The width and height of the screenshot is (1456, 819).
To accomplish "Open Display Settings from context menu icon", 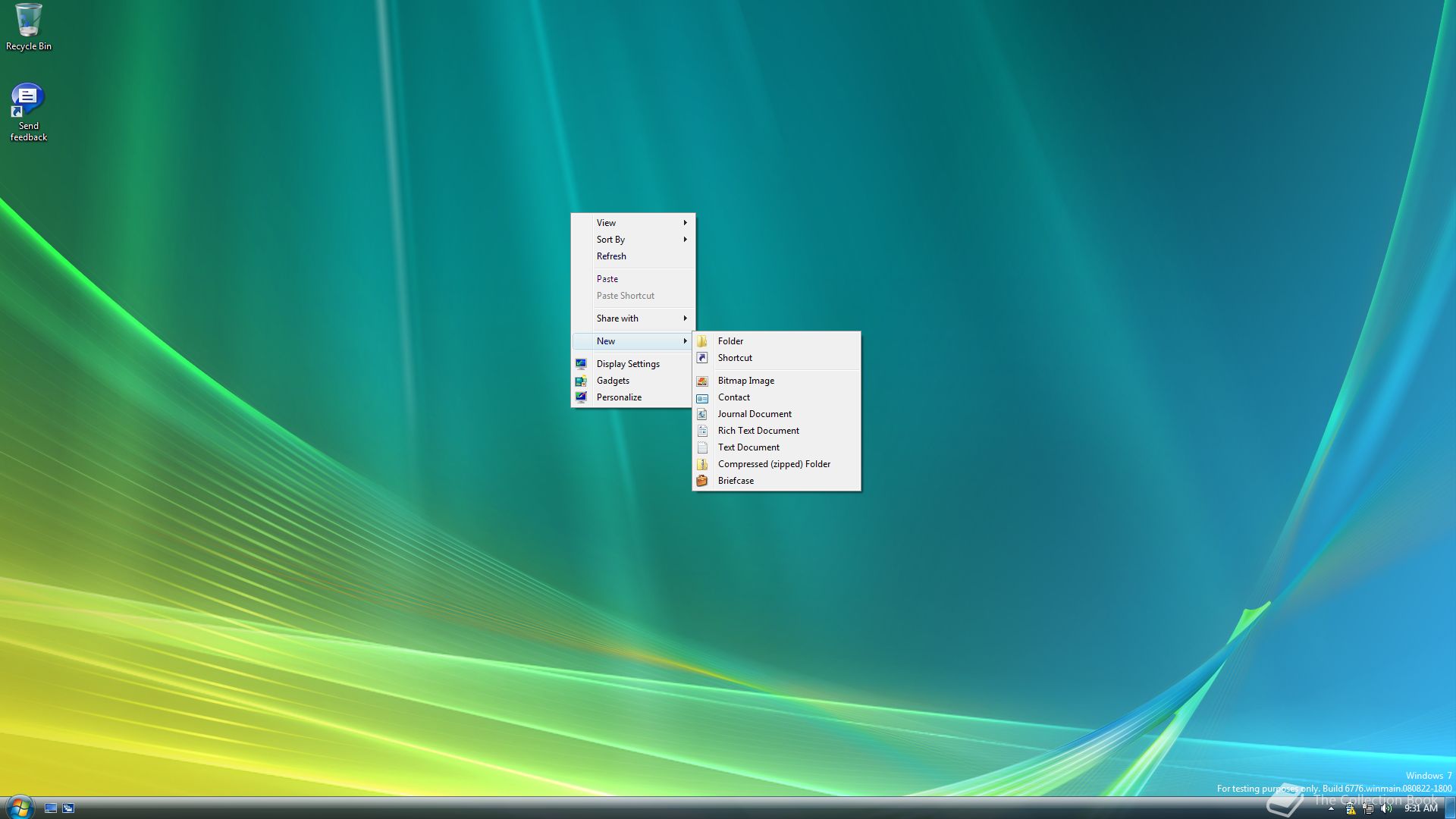I will coord(581,364).
